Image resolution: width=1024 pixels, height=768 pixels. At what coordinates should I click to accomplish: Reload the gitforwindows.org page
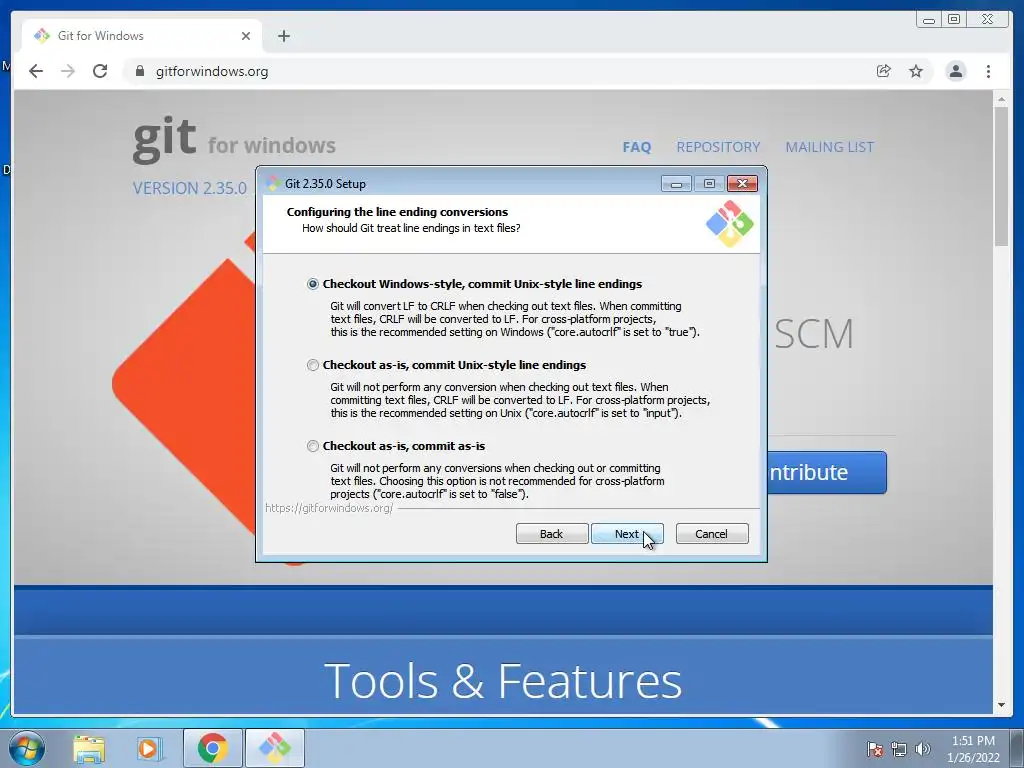[x=100, y=71]
